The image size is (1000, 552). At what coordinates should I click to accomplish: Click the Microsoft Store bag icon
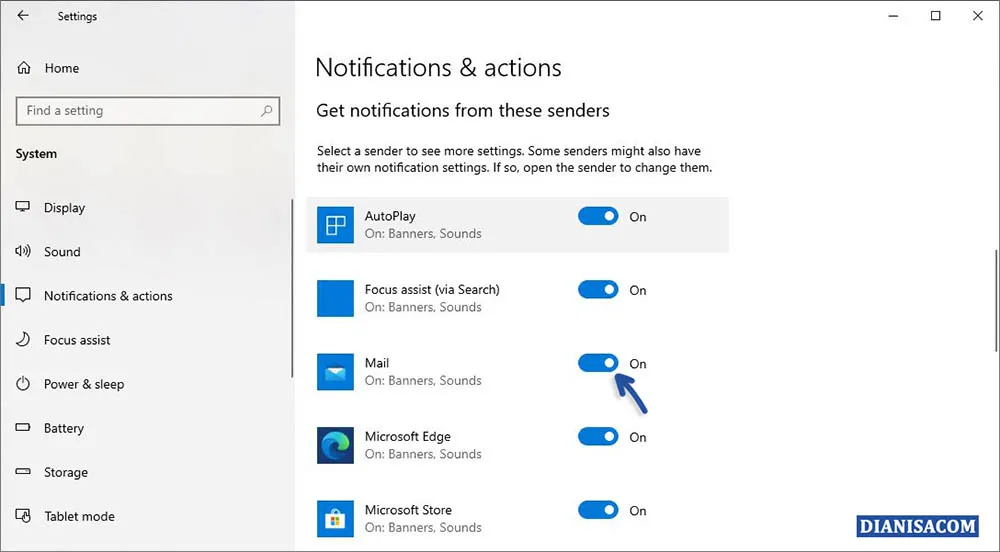335,519
